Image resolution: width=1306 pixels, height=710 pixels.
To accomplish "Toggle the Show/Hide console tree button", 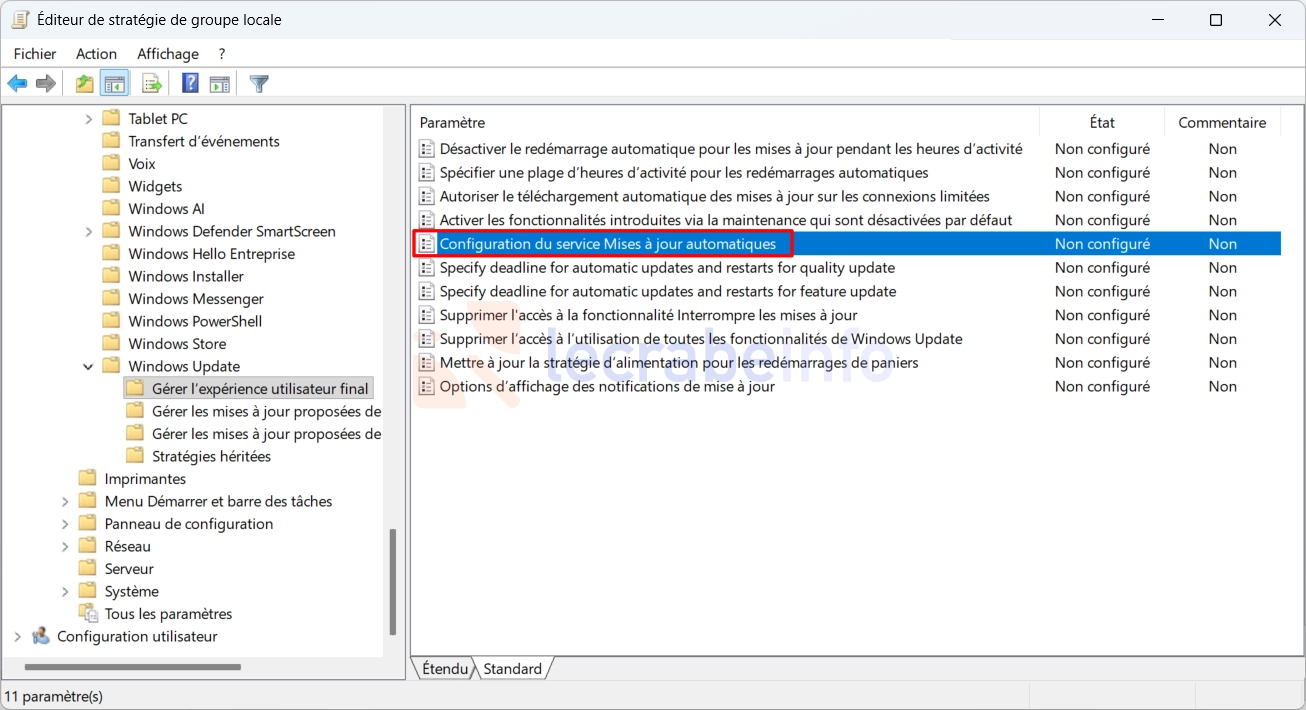I will 115,84.
